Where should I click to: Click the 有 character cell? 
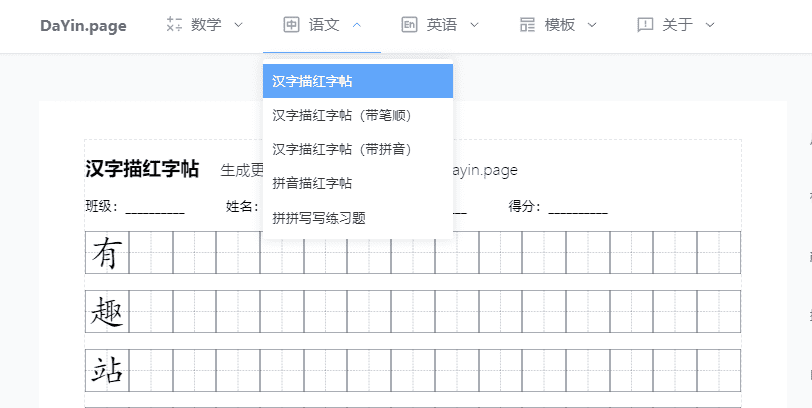click(x=107, y=252)
